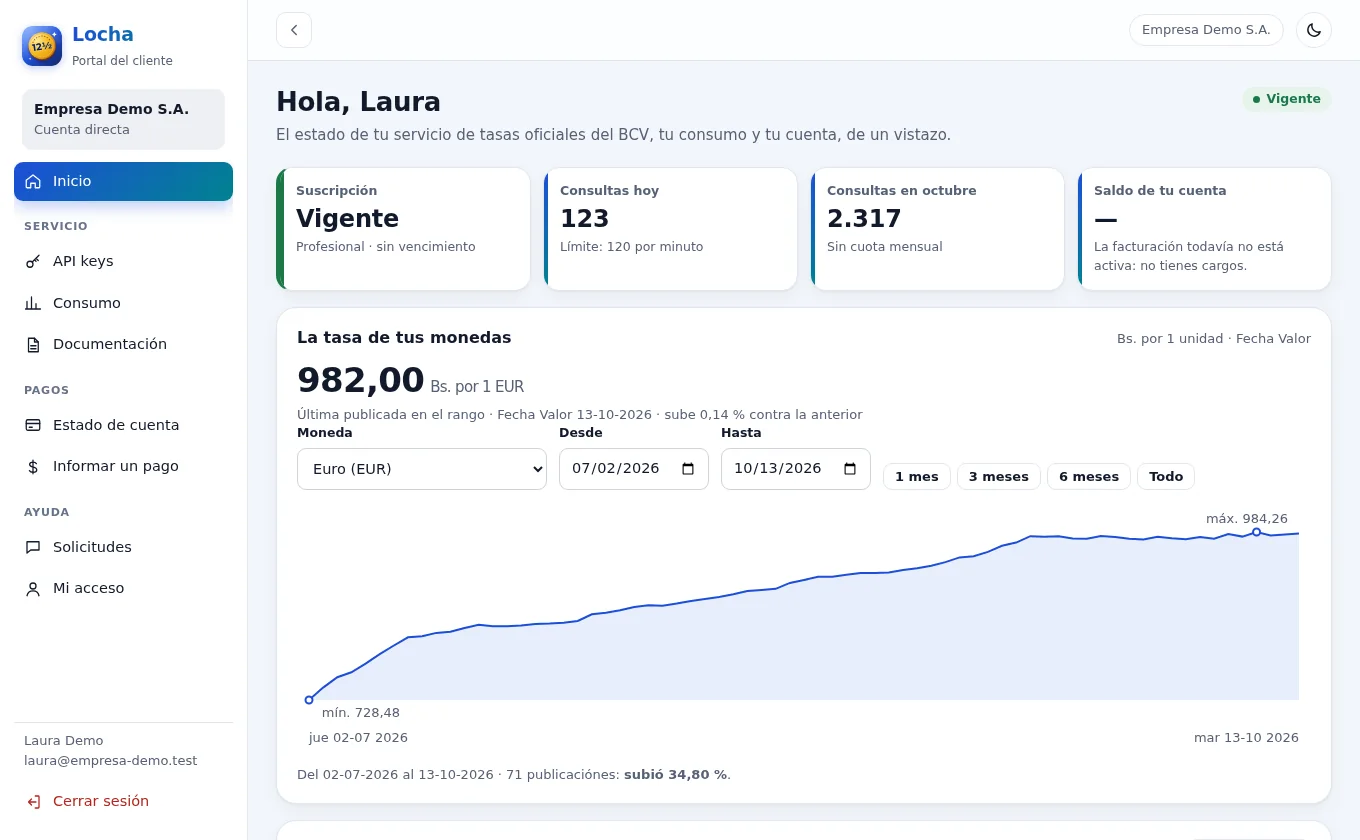Go to Inicio in the sidebar
Image resolution: width=1360 pixels, height=840 pixels.
click(x=123, y=182)
